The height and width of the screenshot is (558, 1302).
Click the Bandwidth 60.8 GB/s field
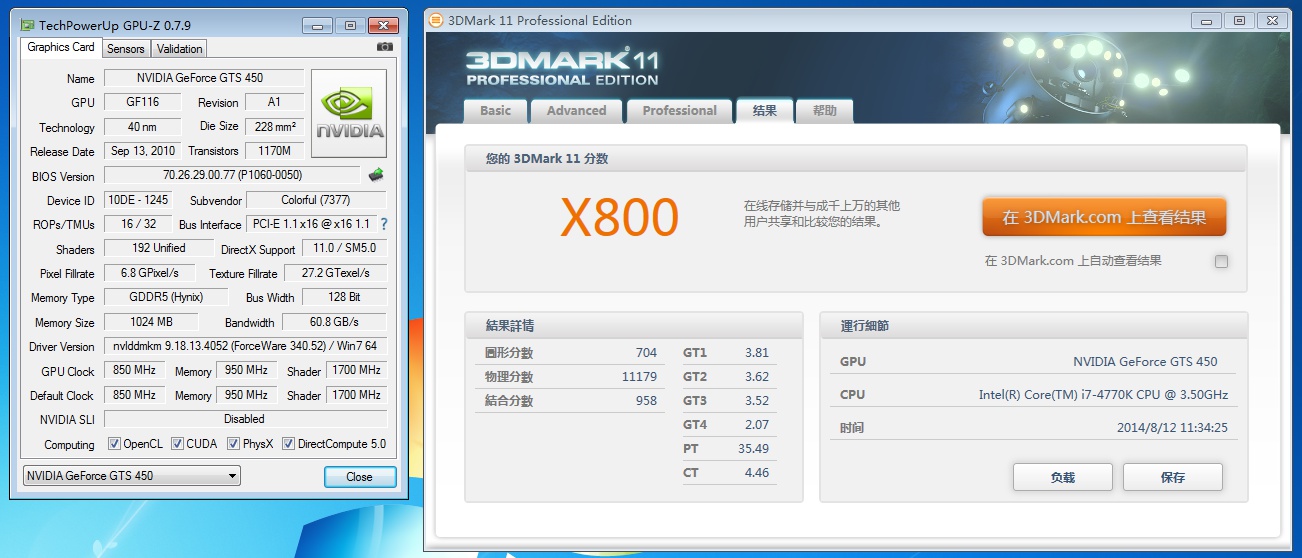[334, 322]
